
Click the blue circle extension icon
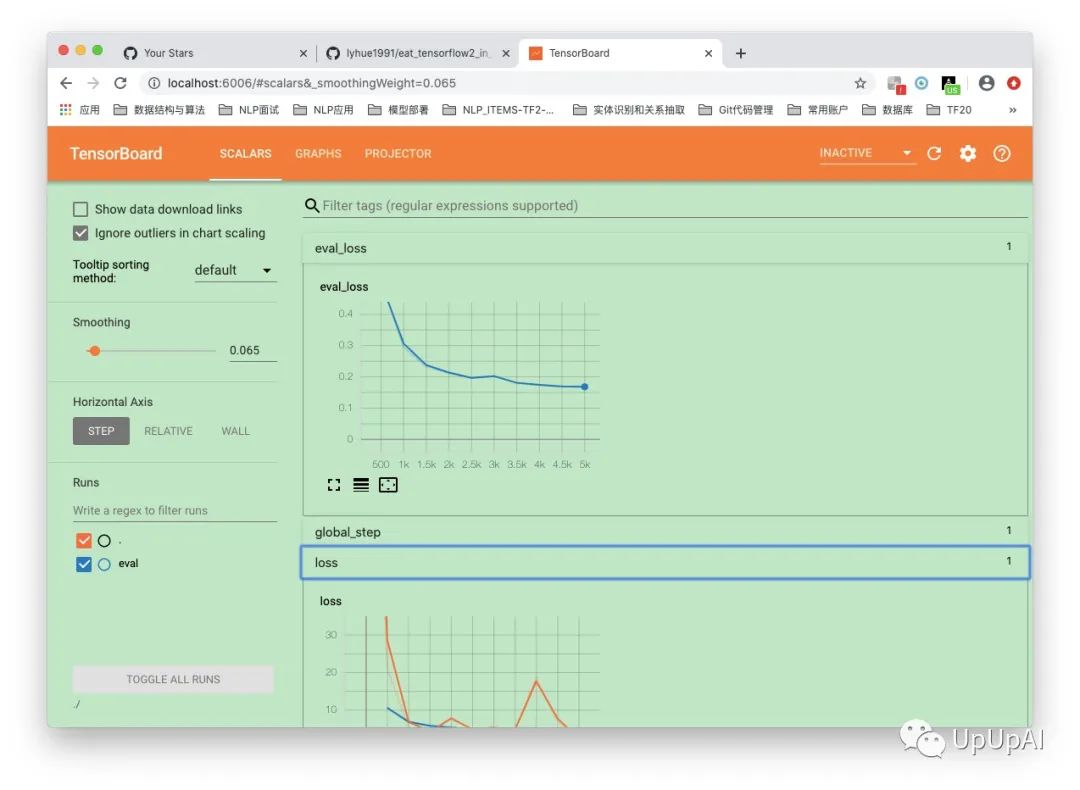921,83
